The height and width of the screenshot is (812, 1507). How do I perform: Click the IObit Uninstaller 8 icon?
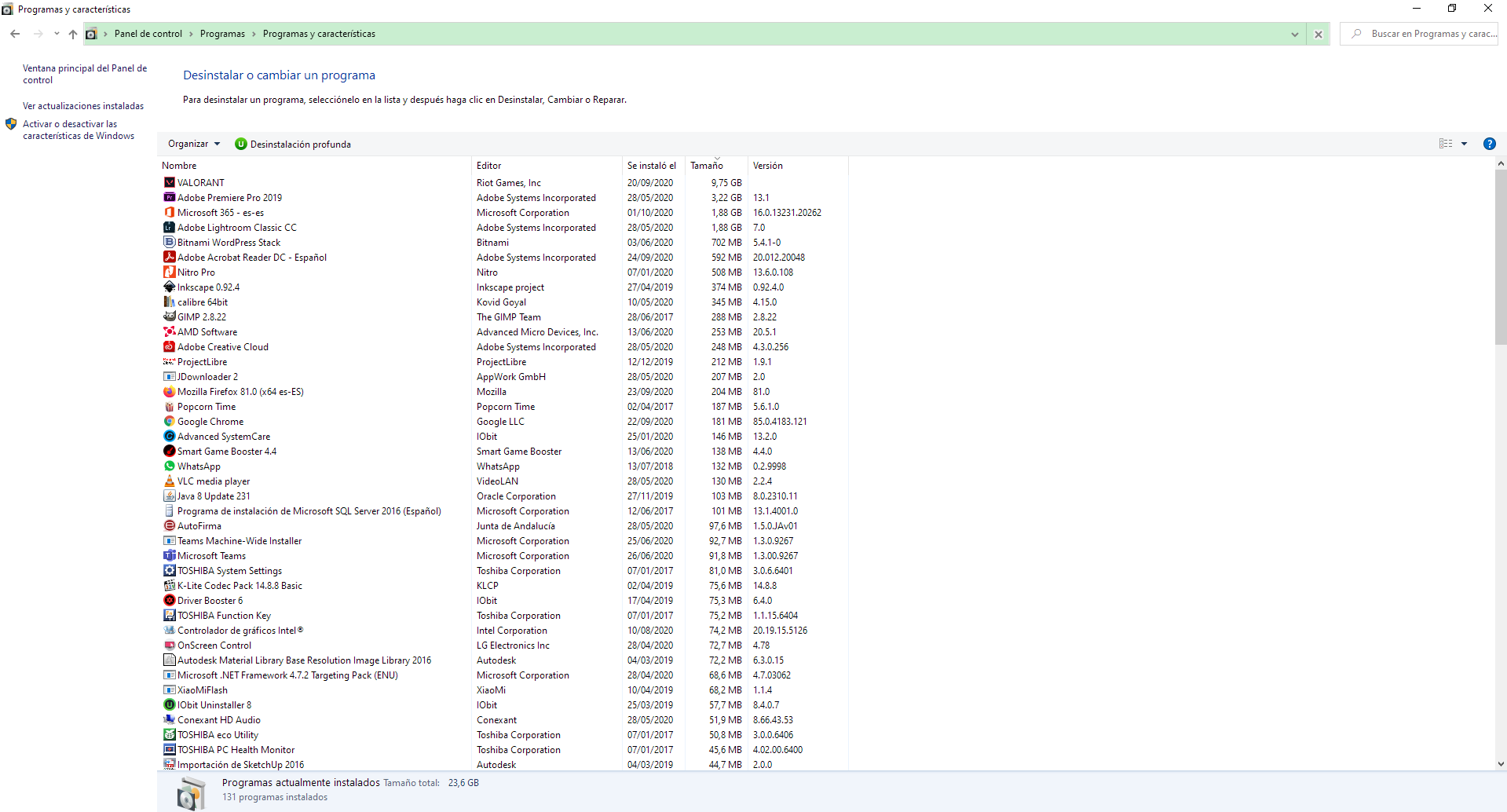tap(169, 704)
